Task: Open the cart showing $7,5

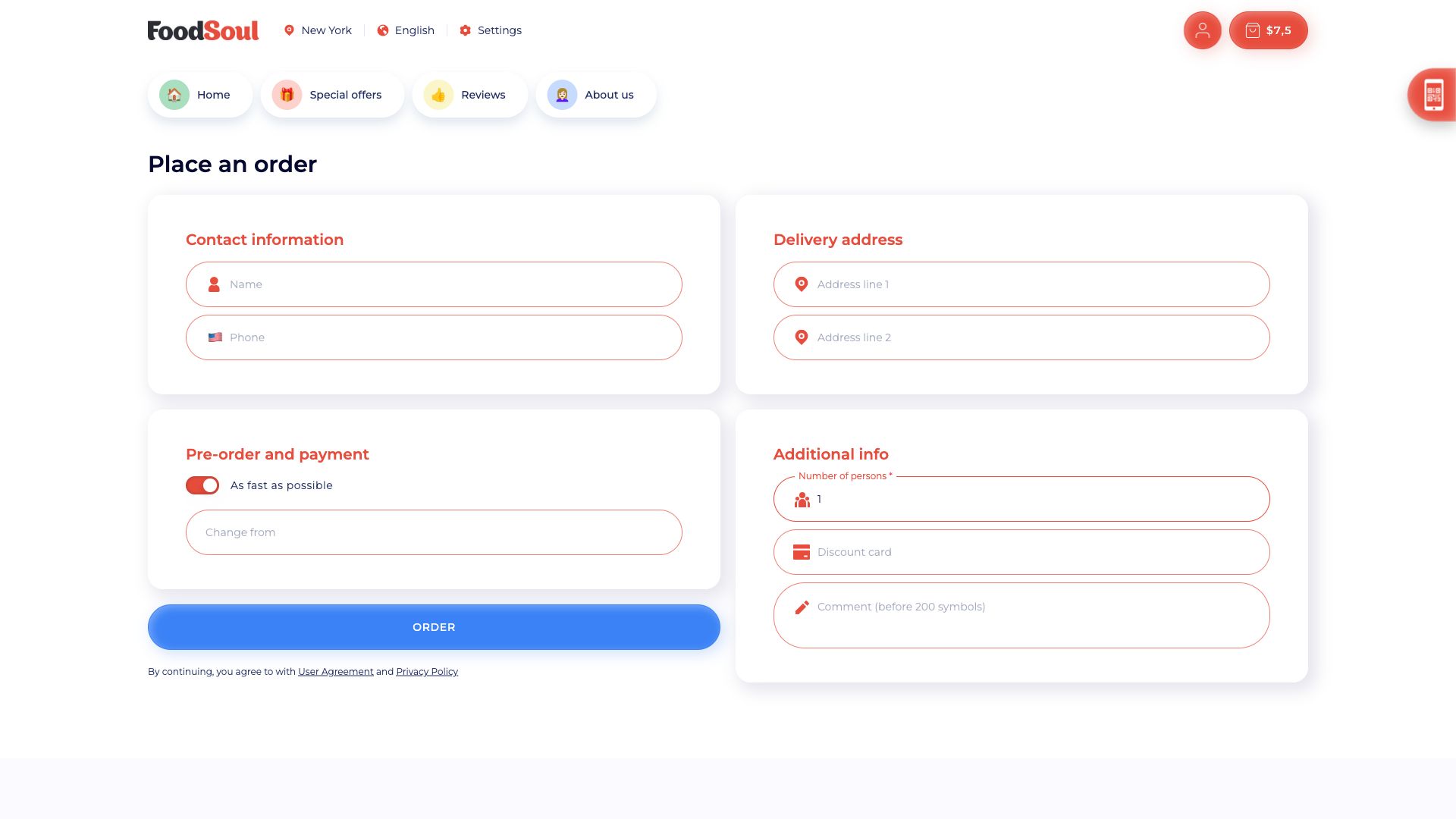Action: (x=1268, y=30)
